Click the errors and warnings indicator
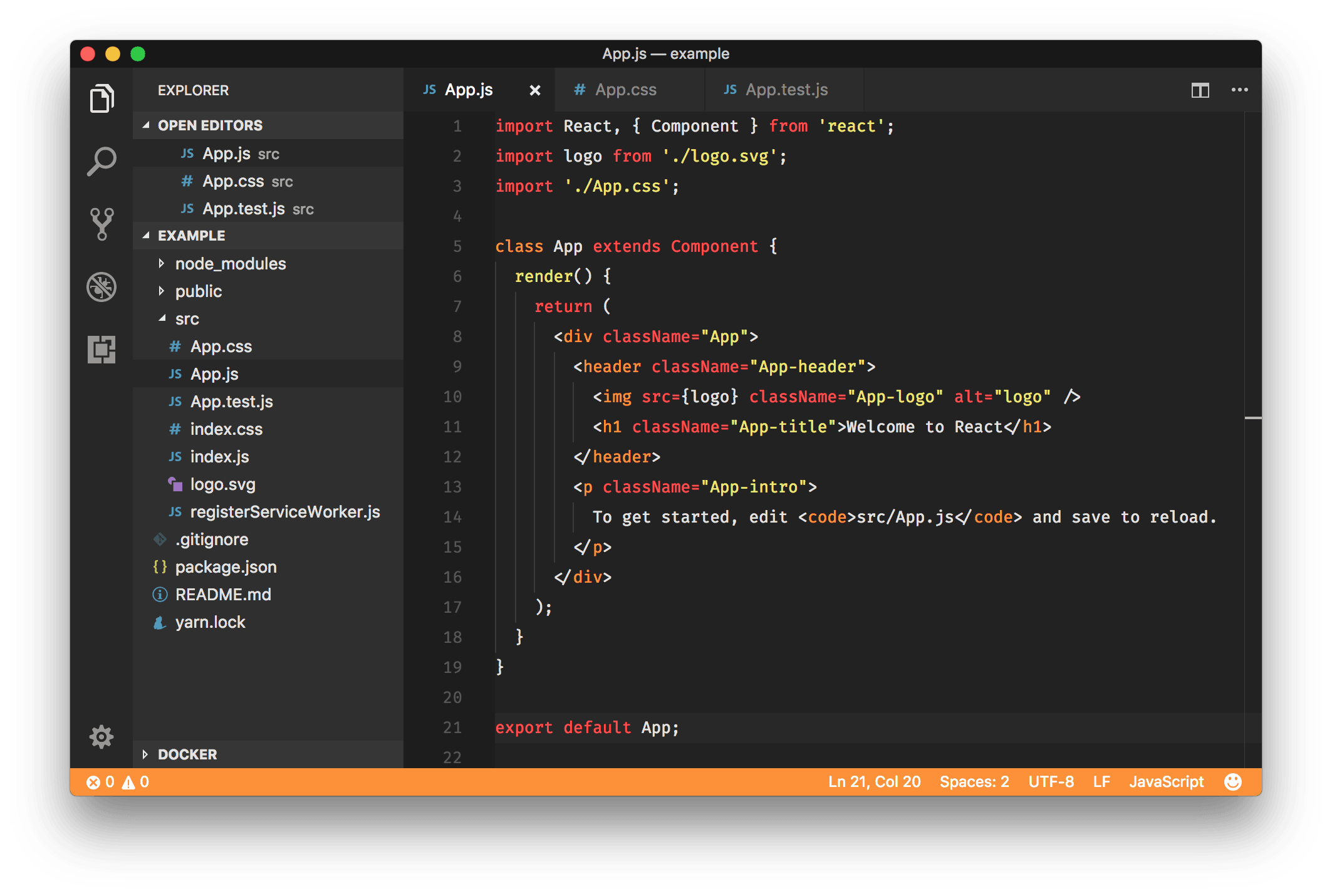The image size is (1332, 896). click(118, 782)
